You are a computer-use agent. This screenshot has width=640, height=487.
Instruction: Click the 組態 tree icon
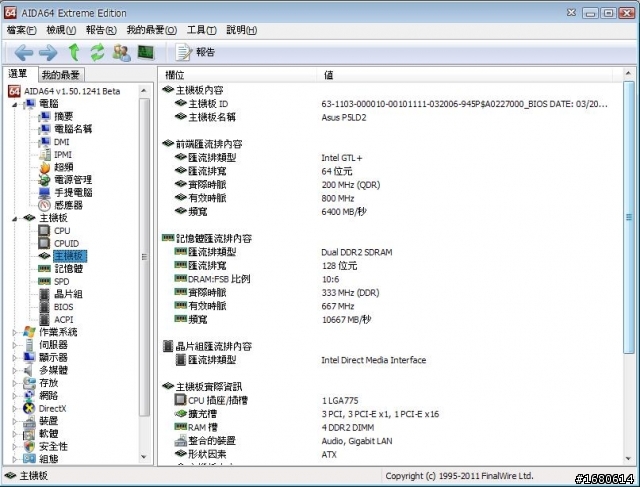click(29, 459)
